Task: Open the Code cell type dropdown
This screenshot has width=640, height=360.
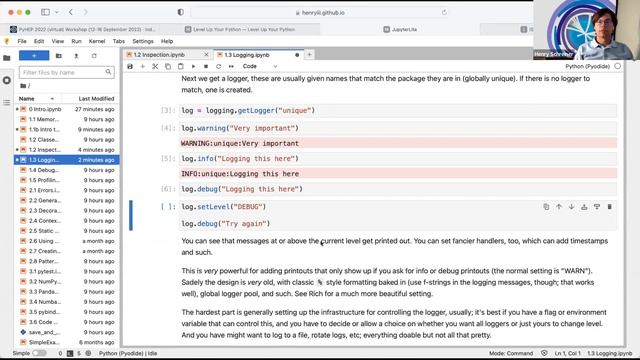Action: (x=260, y=66)
